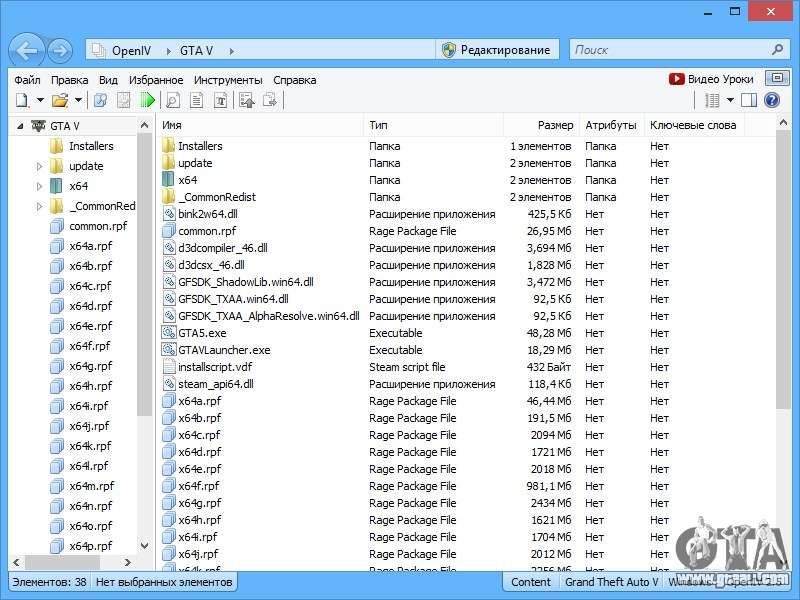The width and height of the screenshot is (800, 600).
Task: Click the document with letter T icon
Action: (x=220, y=100)
